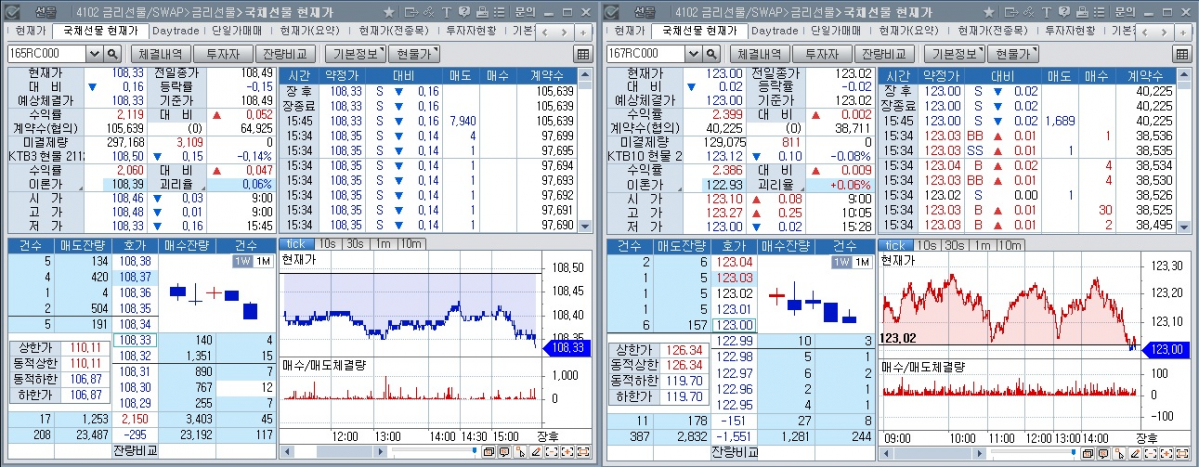Open help question icon in 165RC000 window
Viewport: 1199px width, 467px height.
(x=464, y=12)
